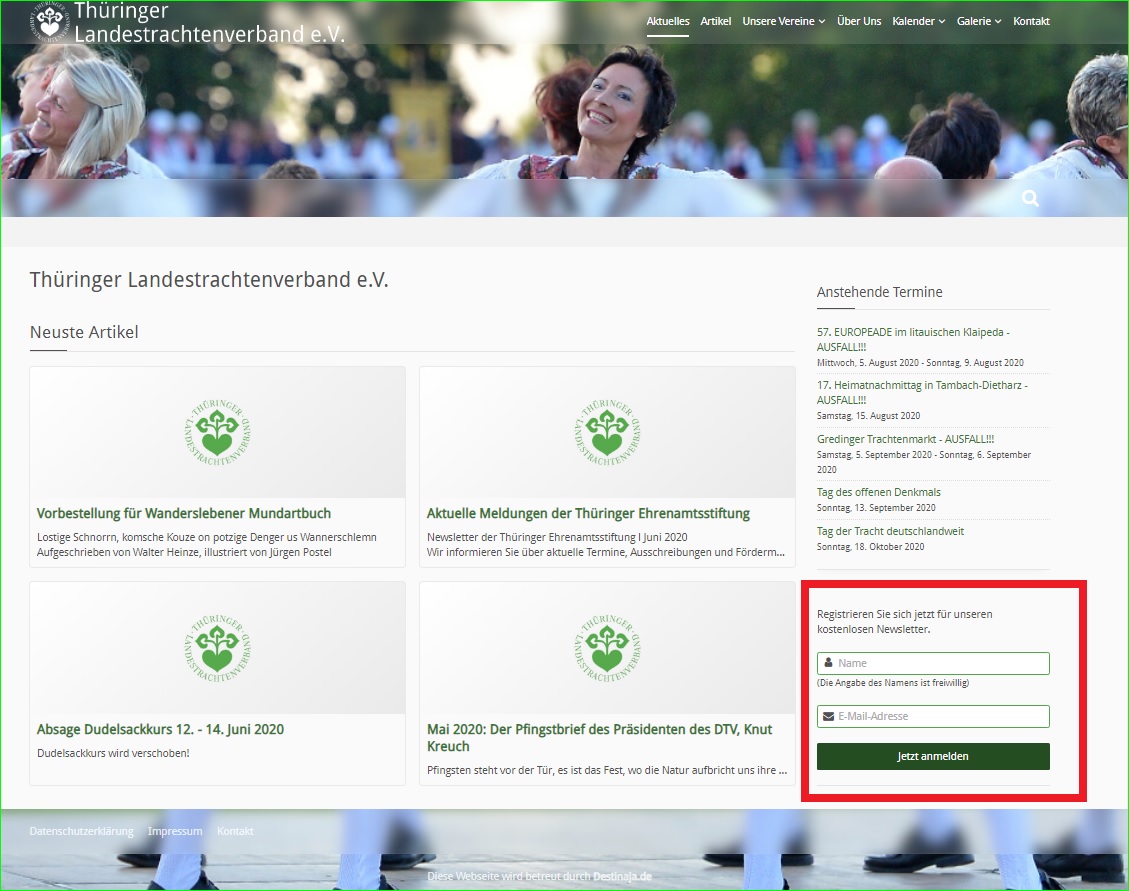Go to the Aktuelles menu item
1129x891 pixels.
667,21
